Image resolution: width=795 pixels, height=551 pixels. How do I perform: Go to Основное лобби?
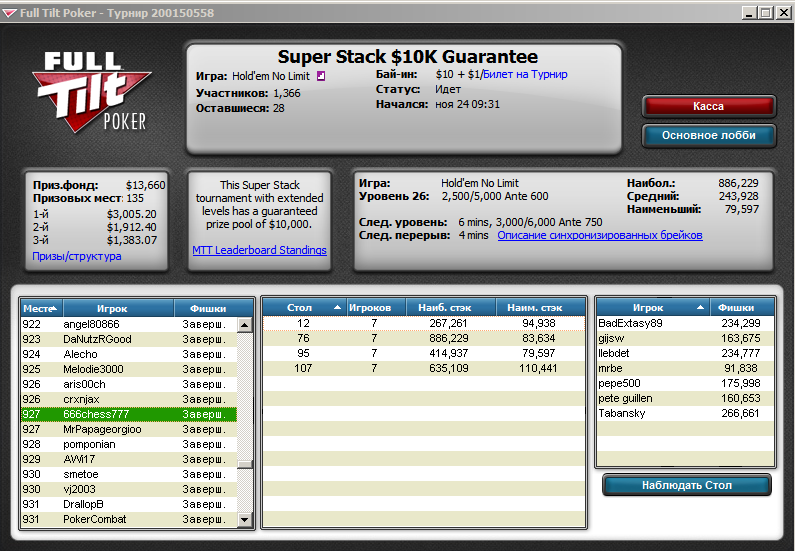click(708, 135)
